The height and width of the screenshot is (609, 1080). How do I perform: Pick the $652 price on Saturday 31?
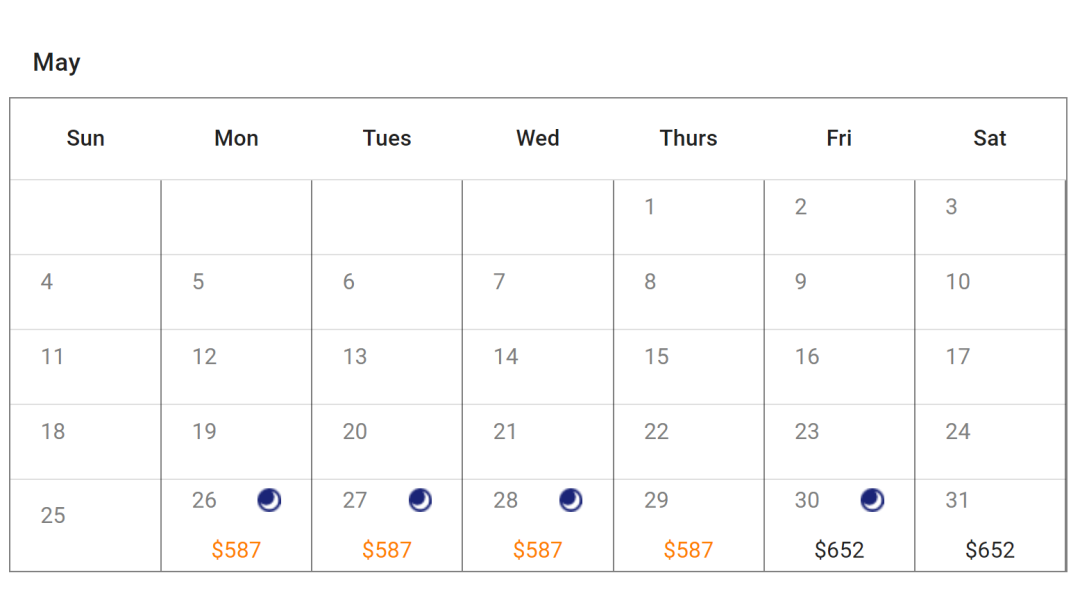point(990,550)
